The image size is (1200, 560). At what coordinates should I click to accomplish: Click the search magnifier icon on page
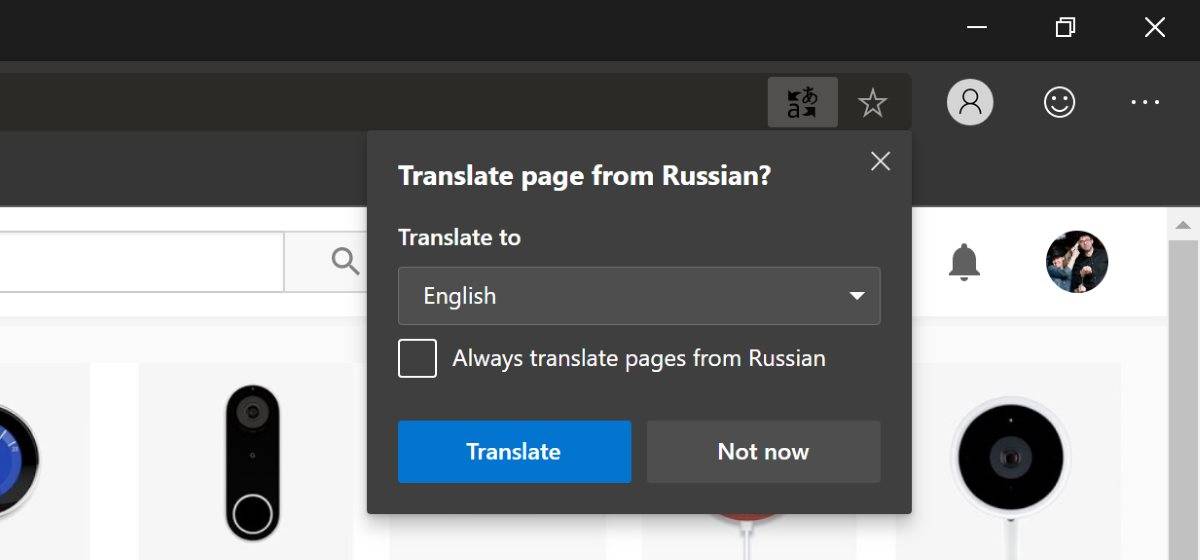[x=345, y=262]
